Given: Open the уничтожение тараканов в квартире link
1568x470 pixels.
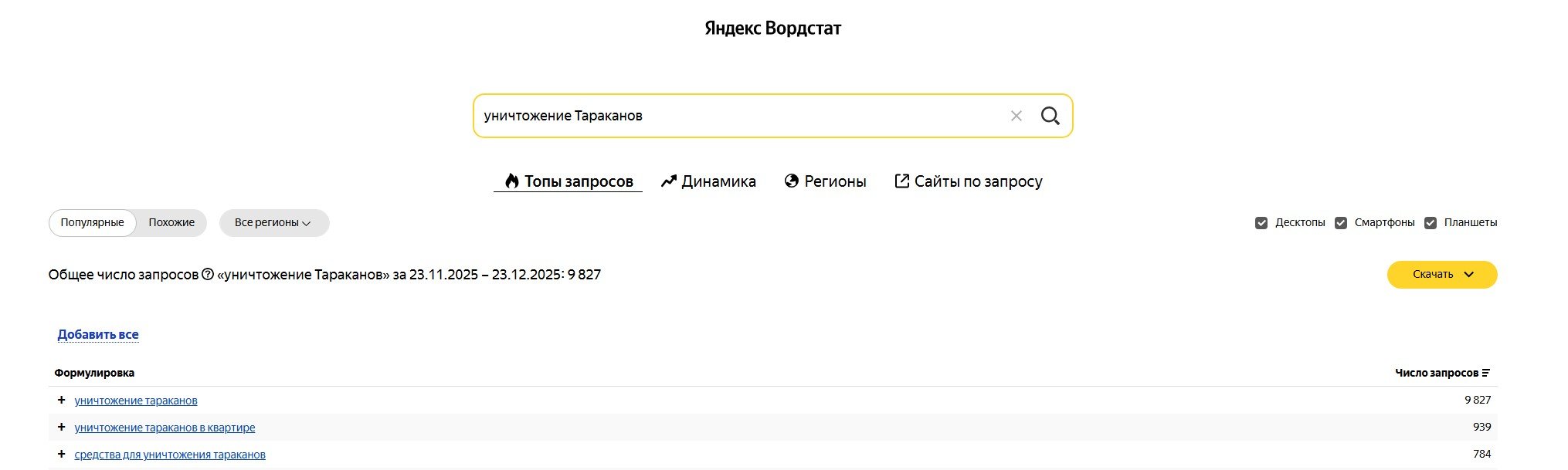Looking at the screenshot, I should [x=165, y=428].
